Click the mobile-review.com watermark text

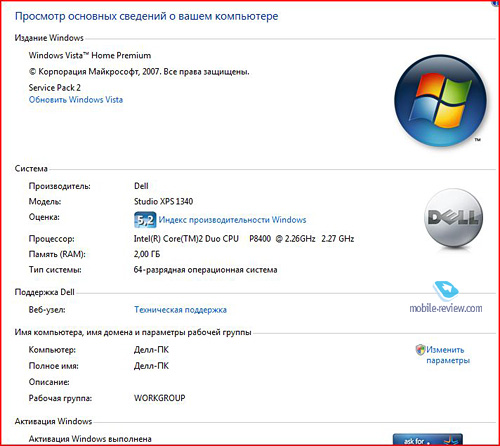[446, 308]
